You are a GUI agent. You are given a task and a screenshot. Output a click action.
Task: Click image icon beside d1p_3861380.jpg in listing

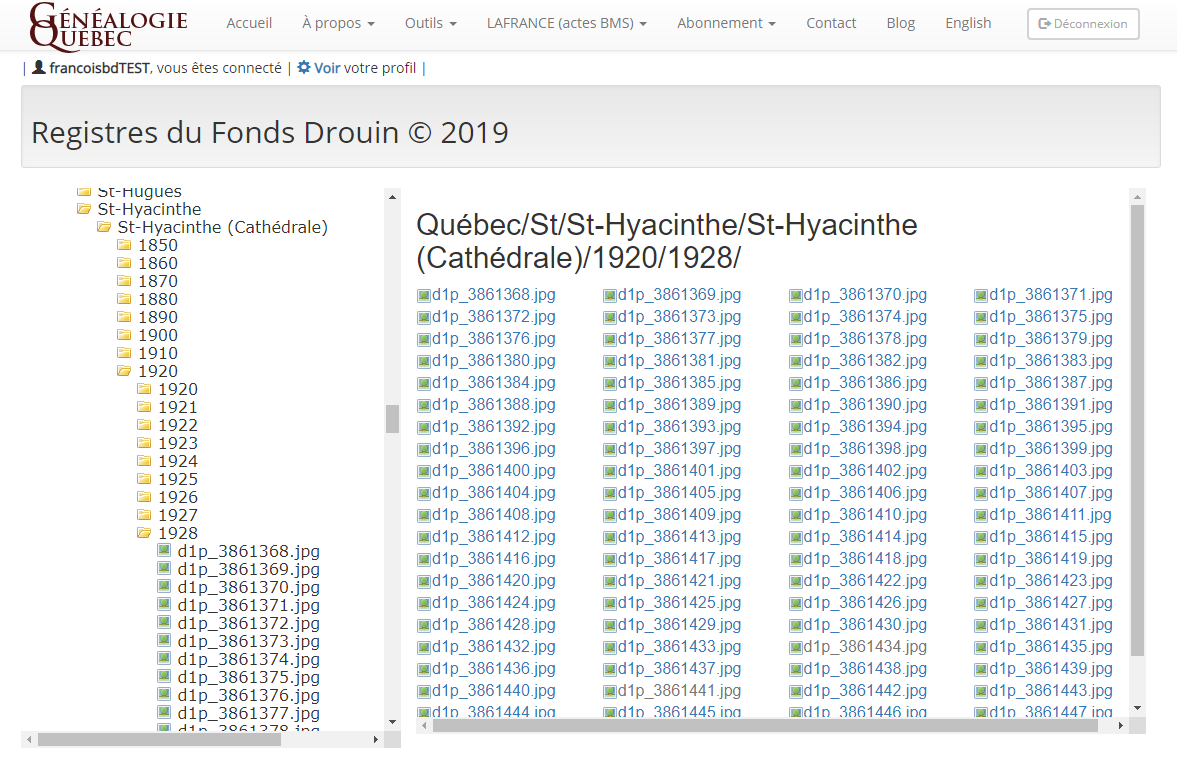pos(424,362)
